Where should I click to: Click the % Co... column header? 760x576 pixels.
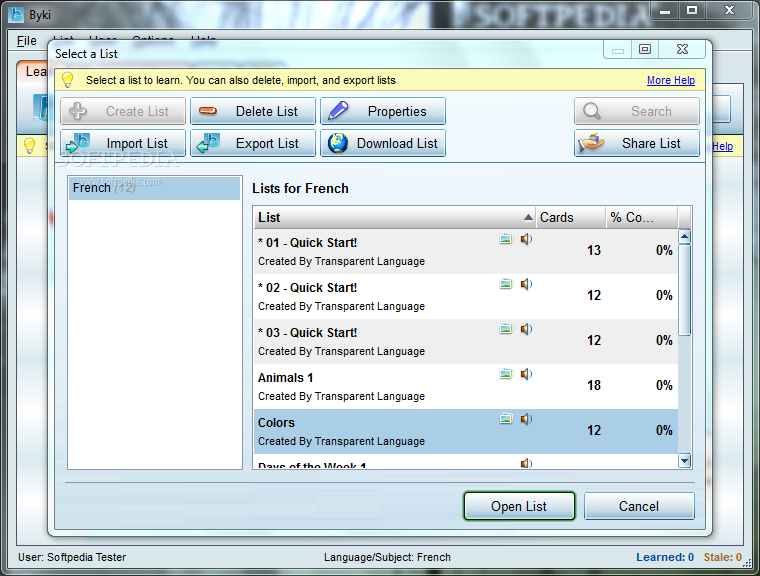coord(641,217)
